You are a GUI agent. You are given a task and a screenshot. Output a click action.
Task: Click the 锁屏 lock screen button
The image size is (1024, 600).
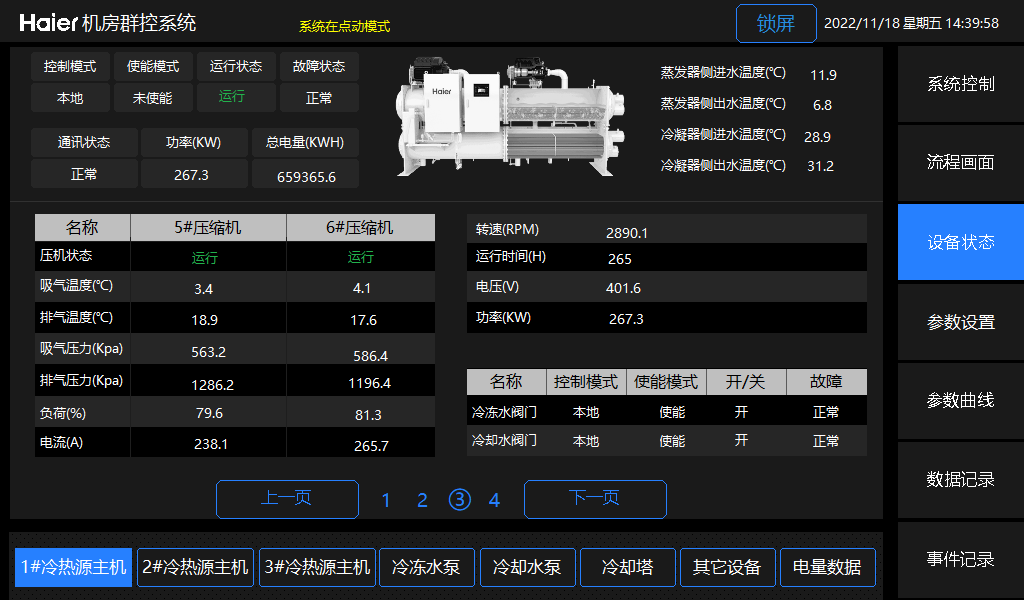coord(776,24)
